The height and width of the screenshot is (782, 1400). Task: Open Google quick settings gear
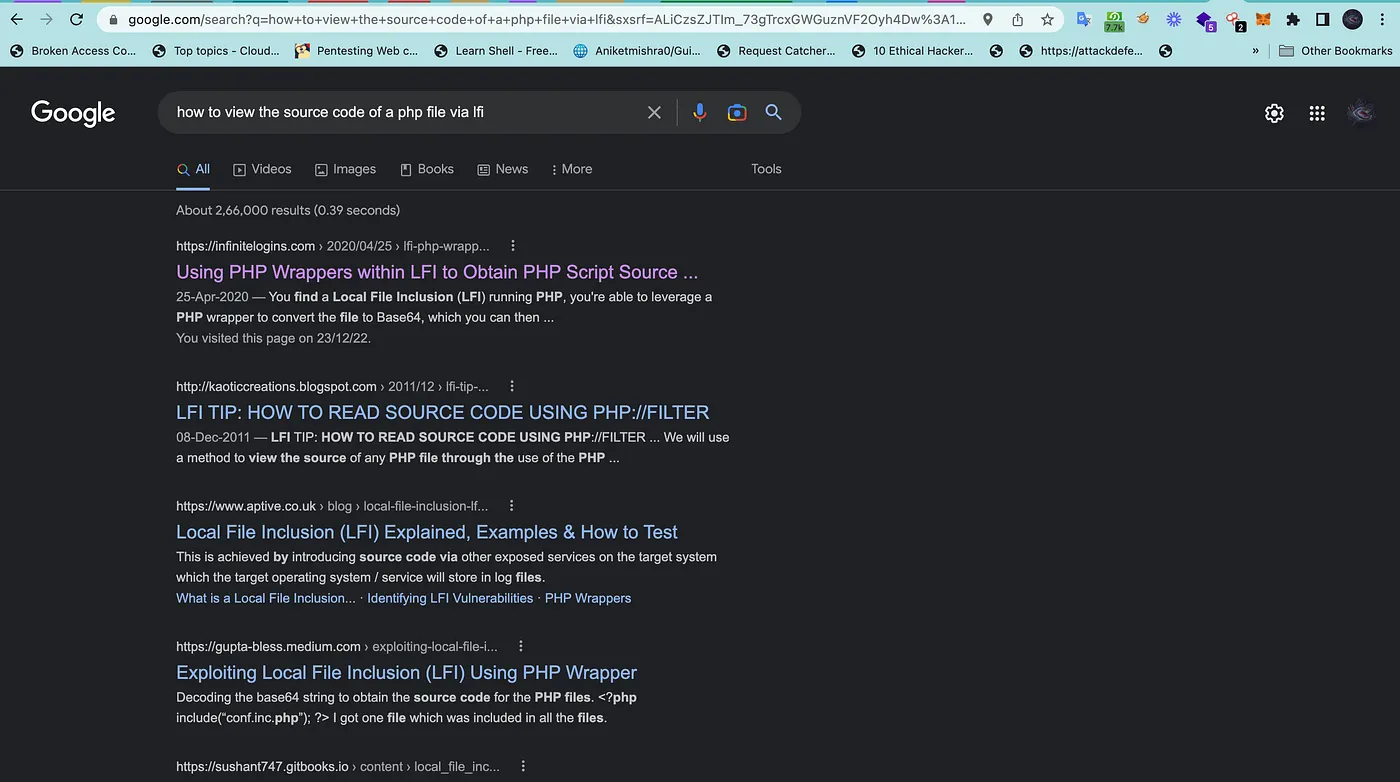[1274, 114]
